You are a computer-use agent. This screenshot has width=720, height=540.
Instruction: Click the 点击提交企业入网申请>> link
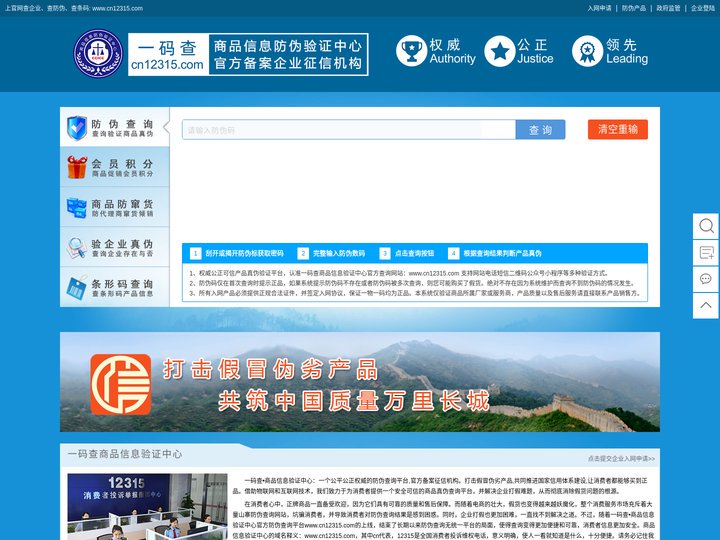tap(621, 458)
